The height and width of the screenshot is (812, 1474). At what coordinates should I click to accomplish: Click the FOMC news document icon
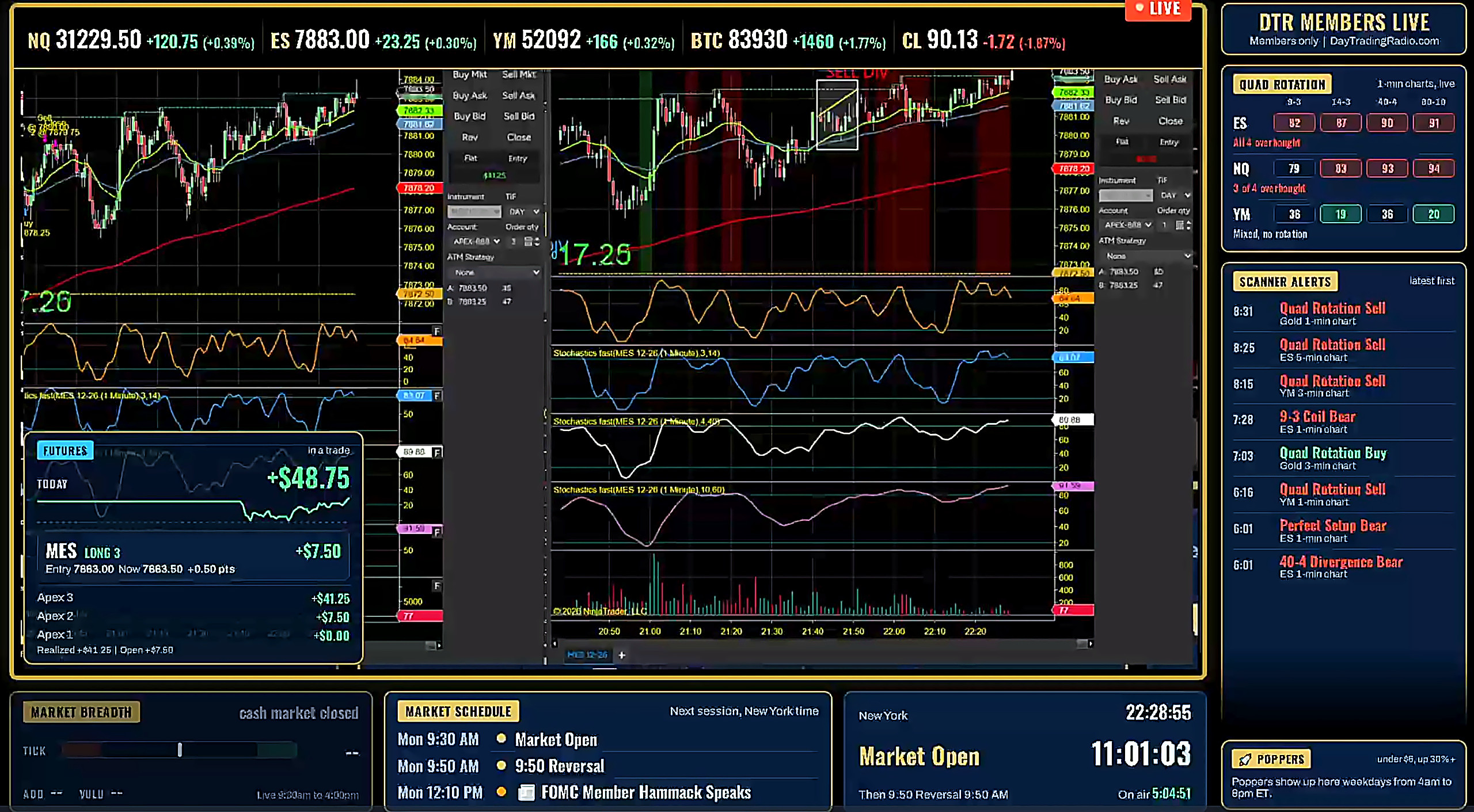coord(526,793)
